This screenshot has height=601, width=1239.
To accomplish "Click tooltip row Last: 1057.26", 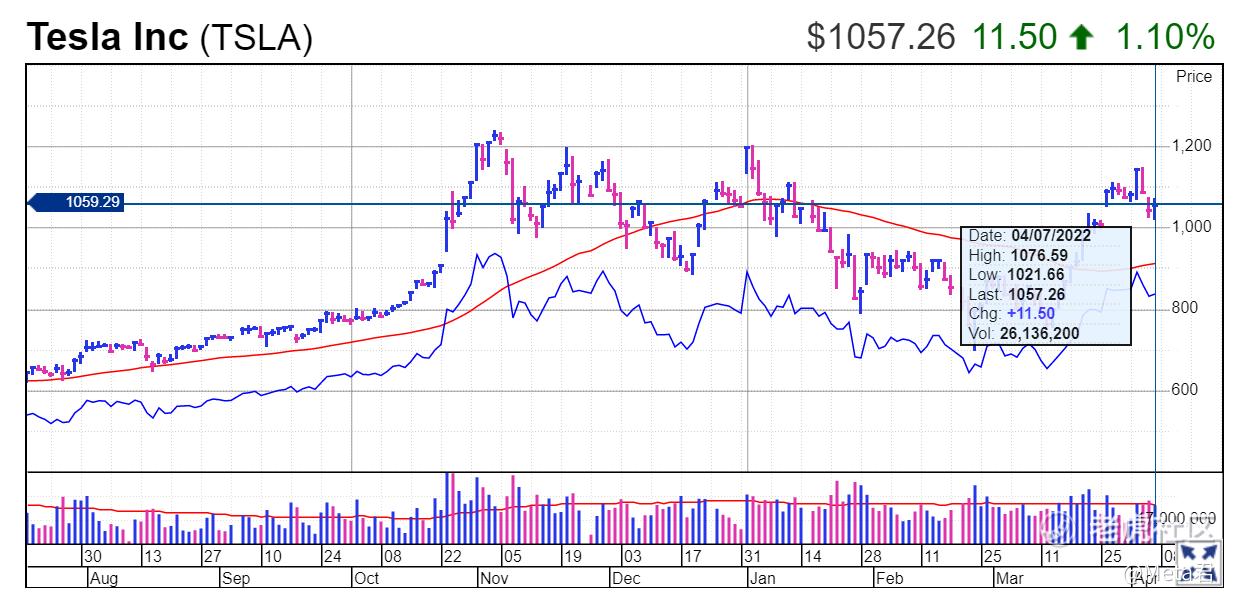I will click(1017, 294).
